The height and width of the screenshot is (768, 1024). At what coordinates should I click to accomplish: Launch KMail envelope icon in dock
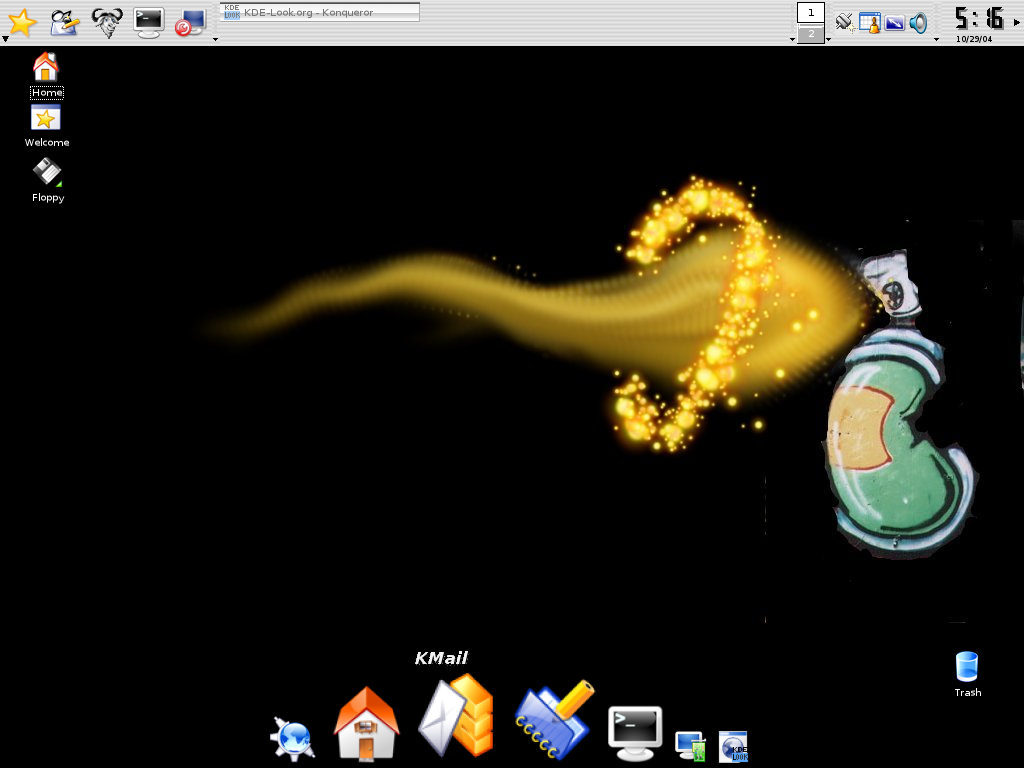[x=456, y=715]
